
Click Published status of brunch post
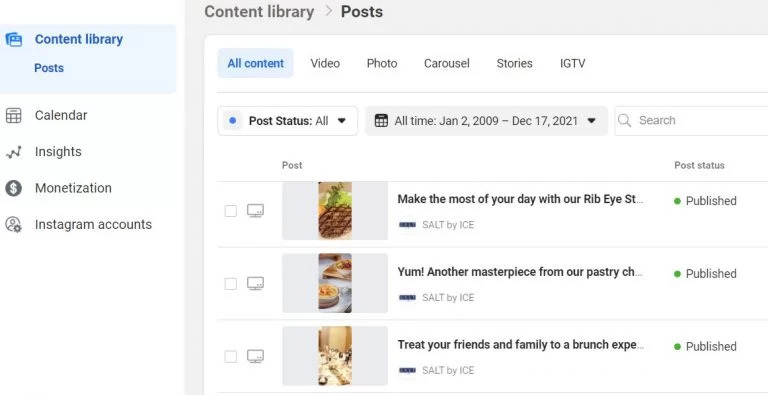click(711, 346)
